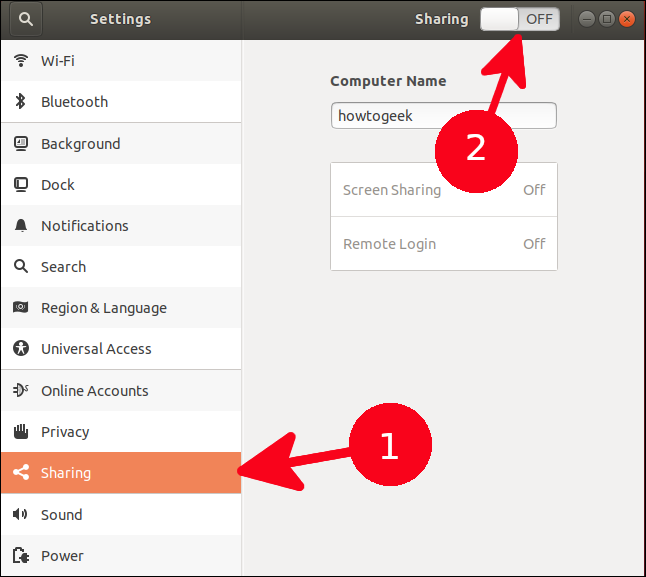The height and width of the screenshot is (577, 646).
Task: Select Privacy label in sidebar
Action: pyautogui.click(x=65, y=432)
